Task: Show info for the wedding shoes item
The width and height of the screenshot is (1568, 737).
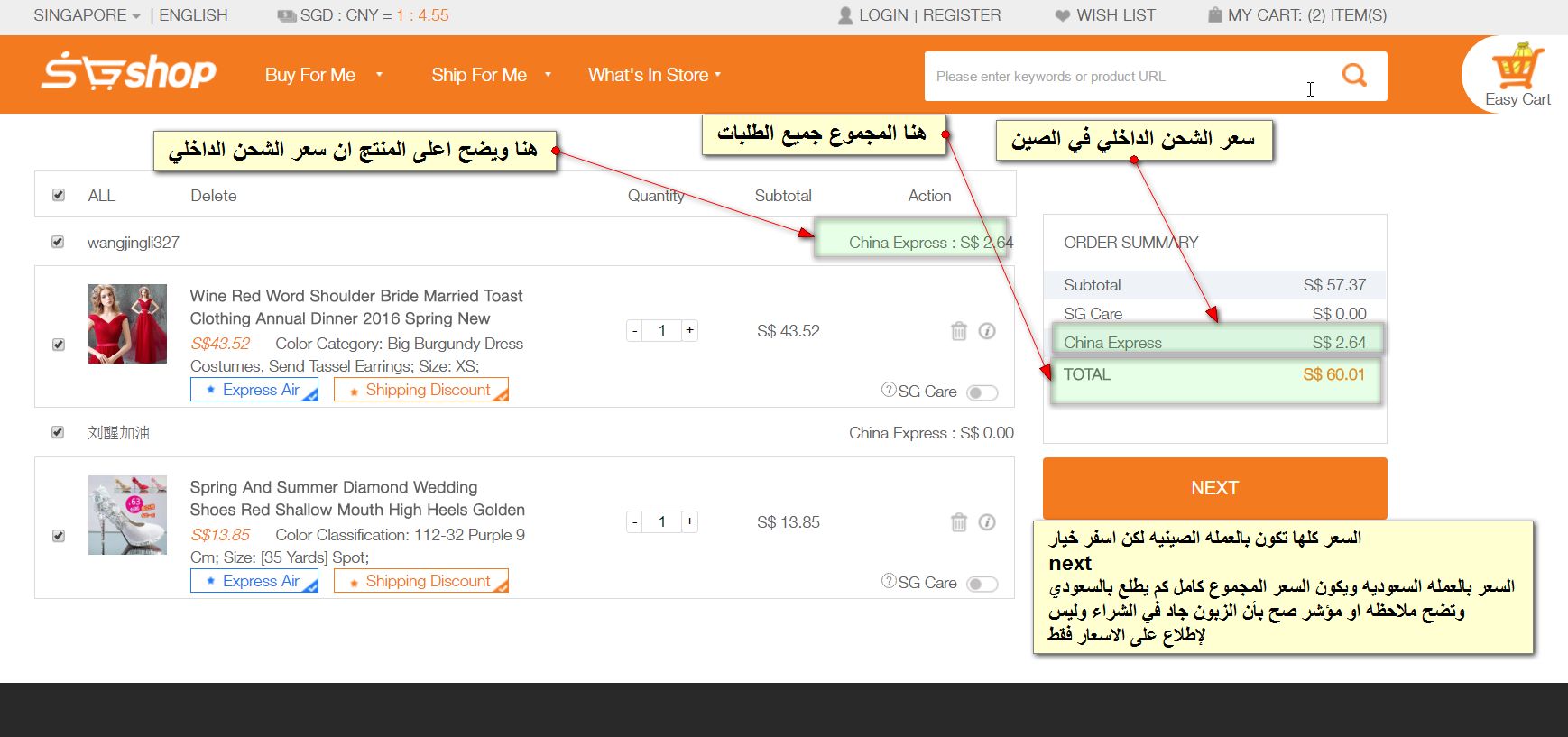Action: (987, 522)
